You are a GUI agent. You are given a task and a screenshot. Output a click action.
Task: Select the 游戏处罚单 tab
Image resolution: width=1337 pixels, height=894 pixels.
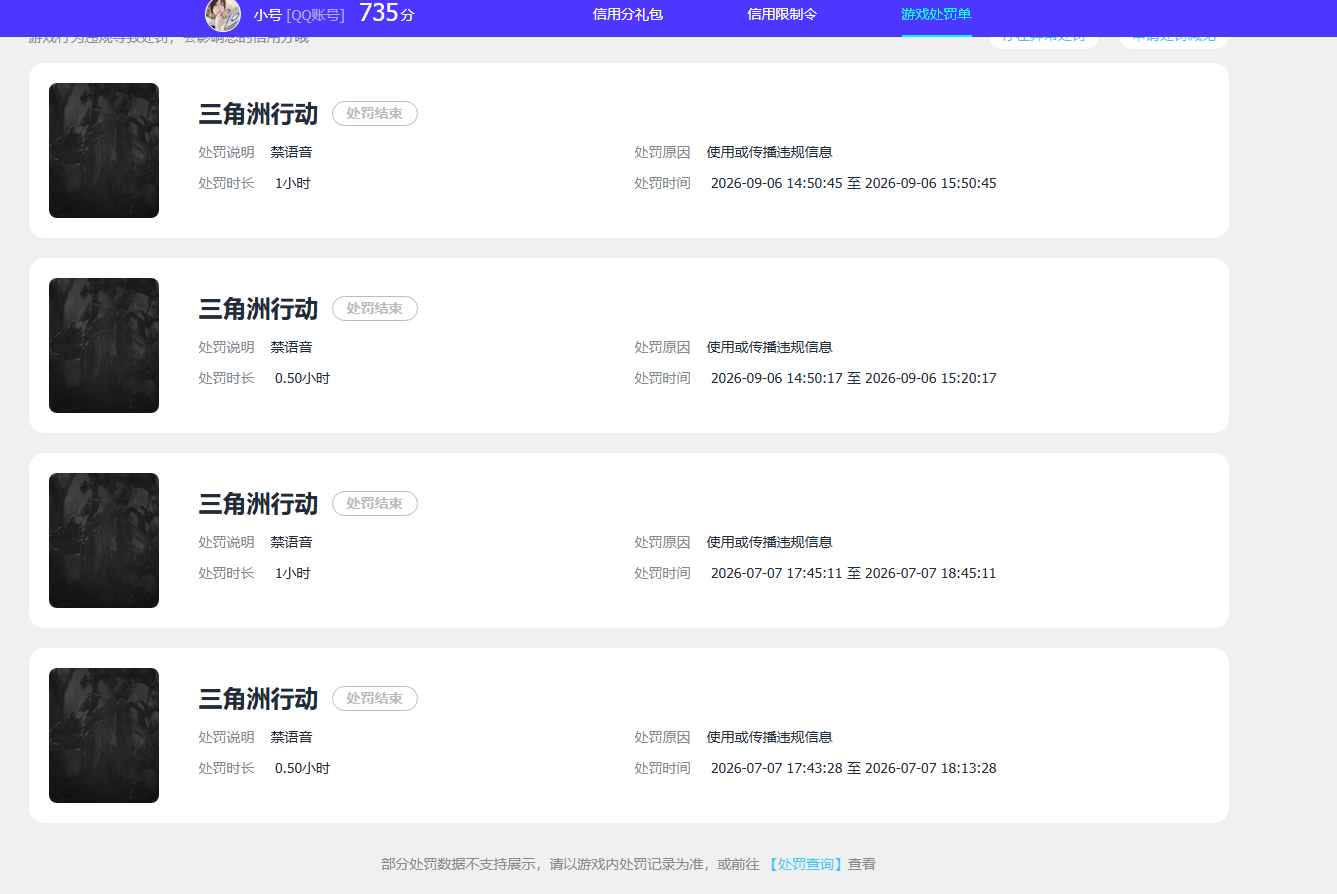(x=936, y=15)
